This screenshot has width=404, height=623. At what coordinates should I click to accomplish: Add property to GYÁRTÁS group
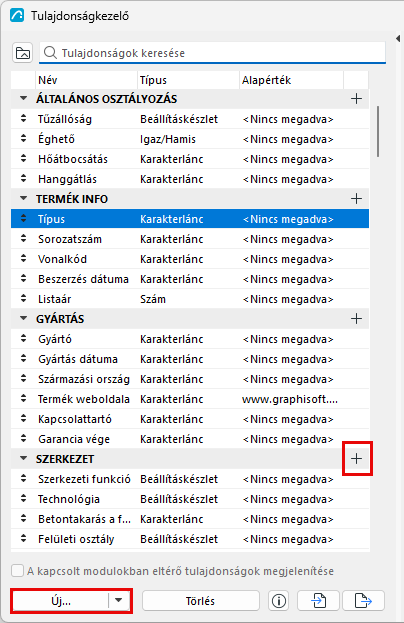click(x=356, y=319)
